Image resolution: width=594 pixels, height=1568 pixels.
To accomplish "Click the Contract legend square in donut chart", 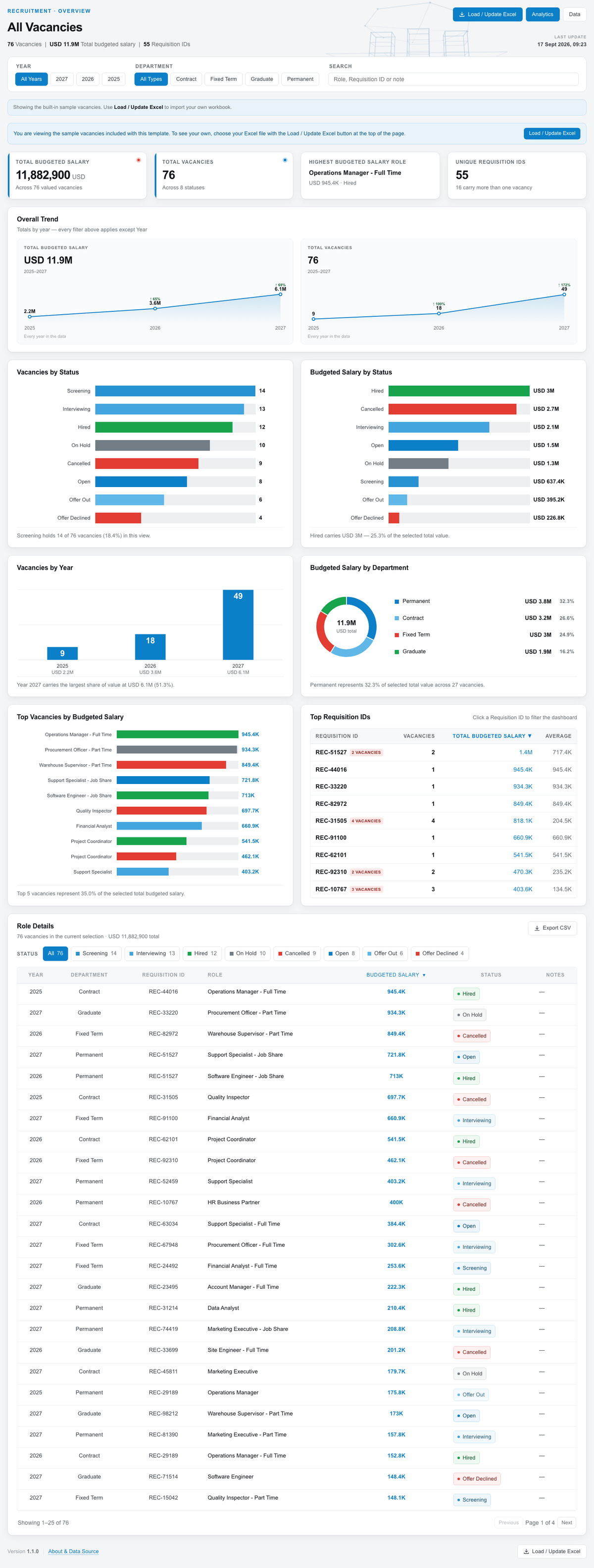I will 397,618.
